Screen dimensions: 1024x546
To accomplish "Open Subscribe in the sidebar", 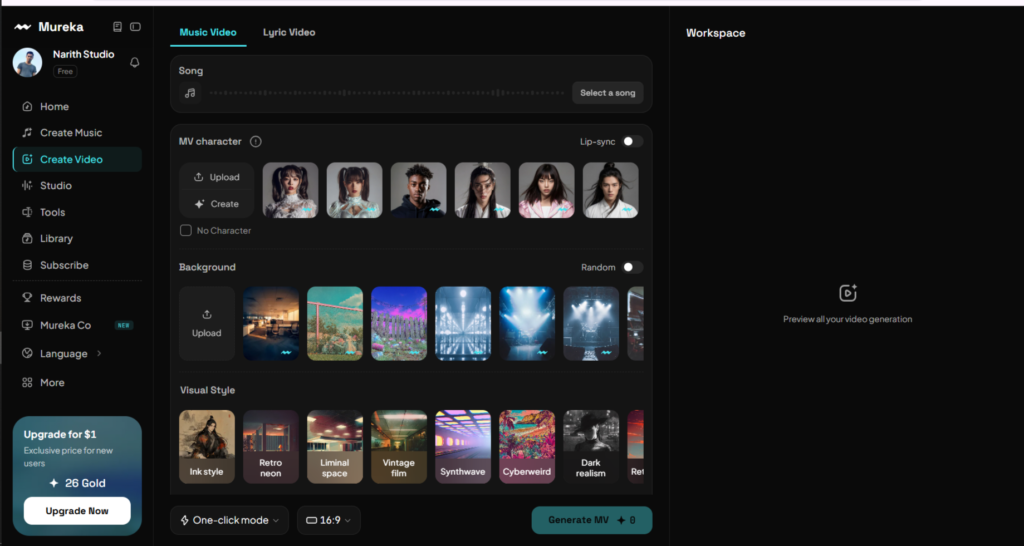I will (77, 265).
